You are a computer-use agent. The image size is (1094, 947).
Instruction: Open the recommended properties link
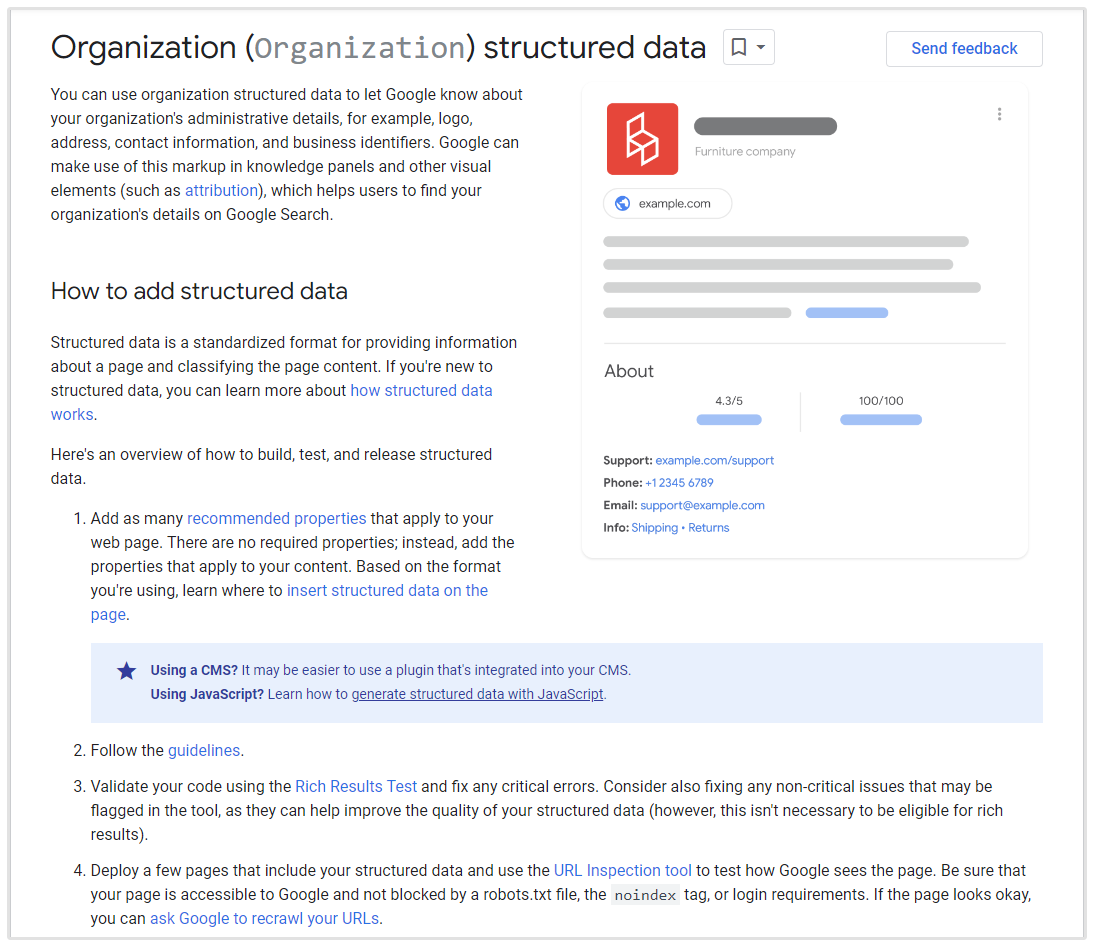pos(276,518)
